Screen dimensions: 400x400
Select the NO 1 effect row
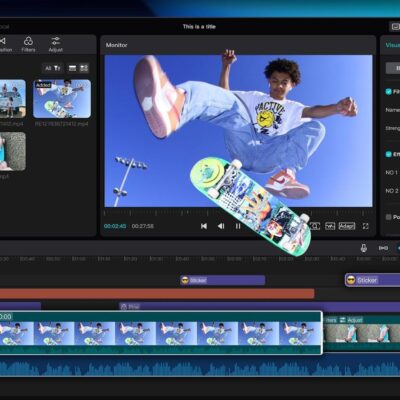(392, 173)
